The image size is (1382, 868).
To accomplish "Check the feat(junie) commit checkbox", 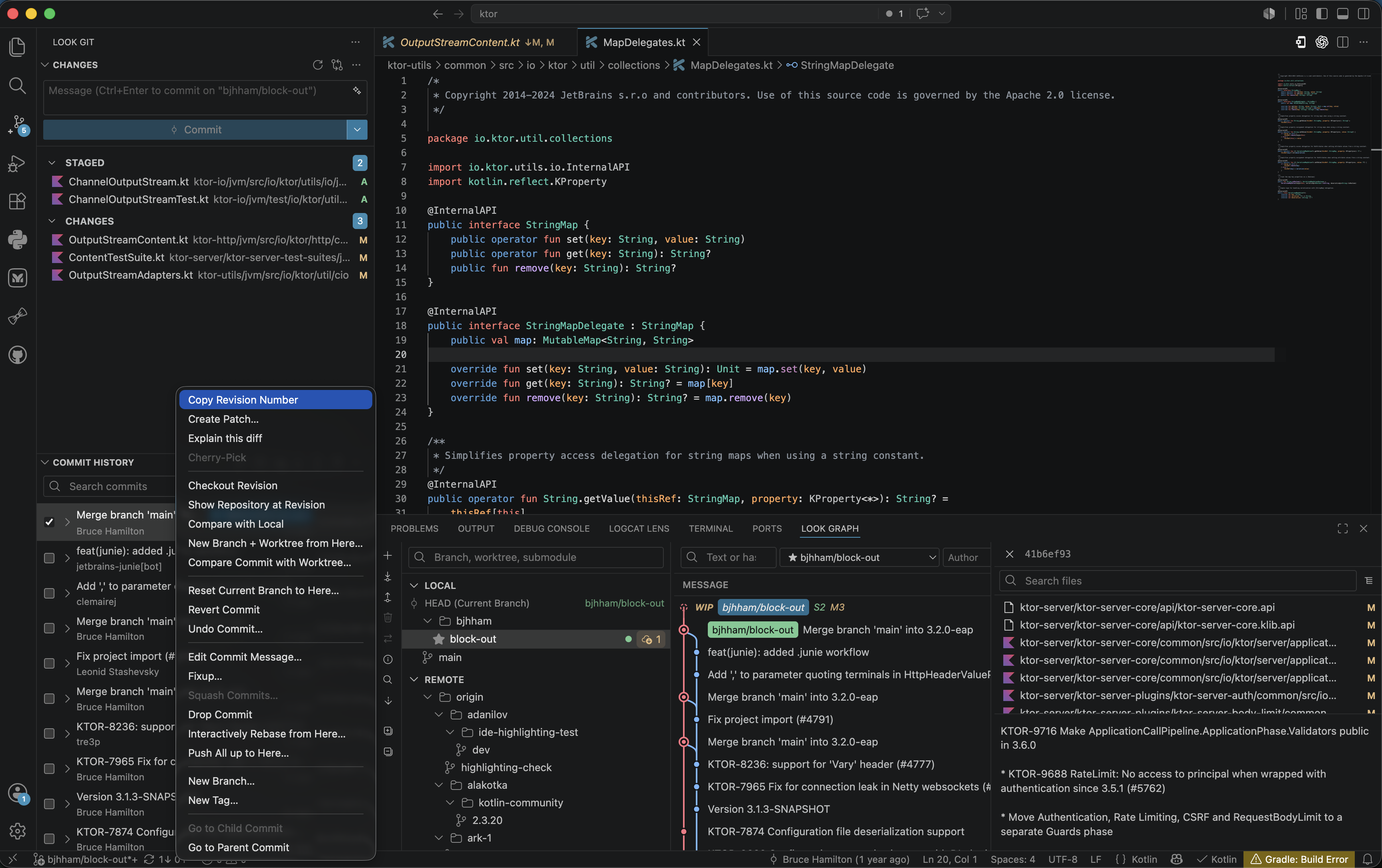I will coord(49,557).
